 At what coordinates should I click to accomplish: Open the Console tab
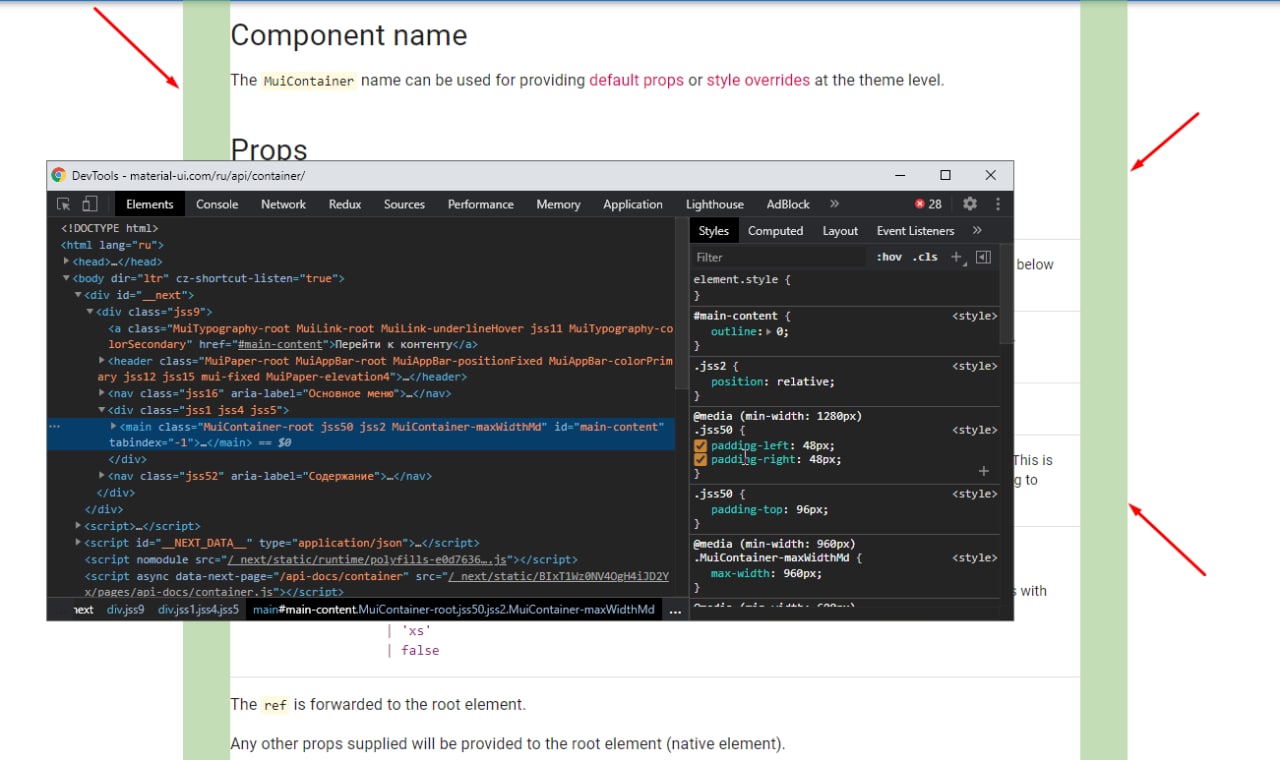tap(217, 204)
